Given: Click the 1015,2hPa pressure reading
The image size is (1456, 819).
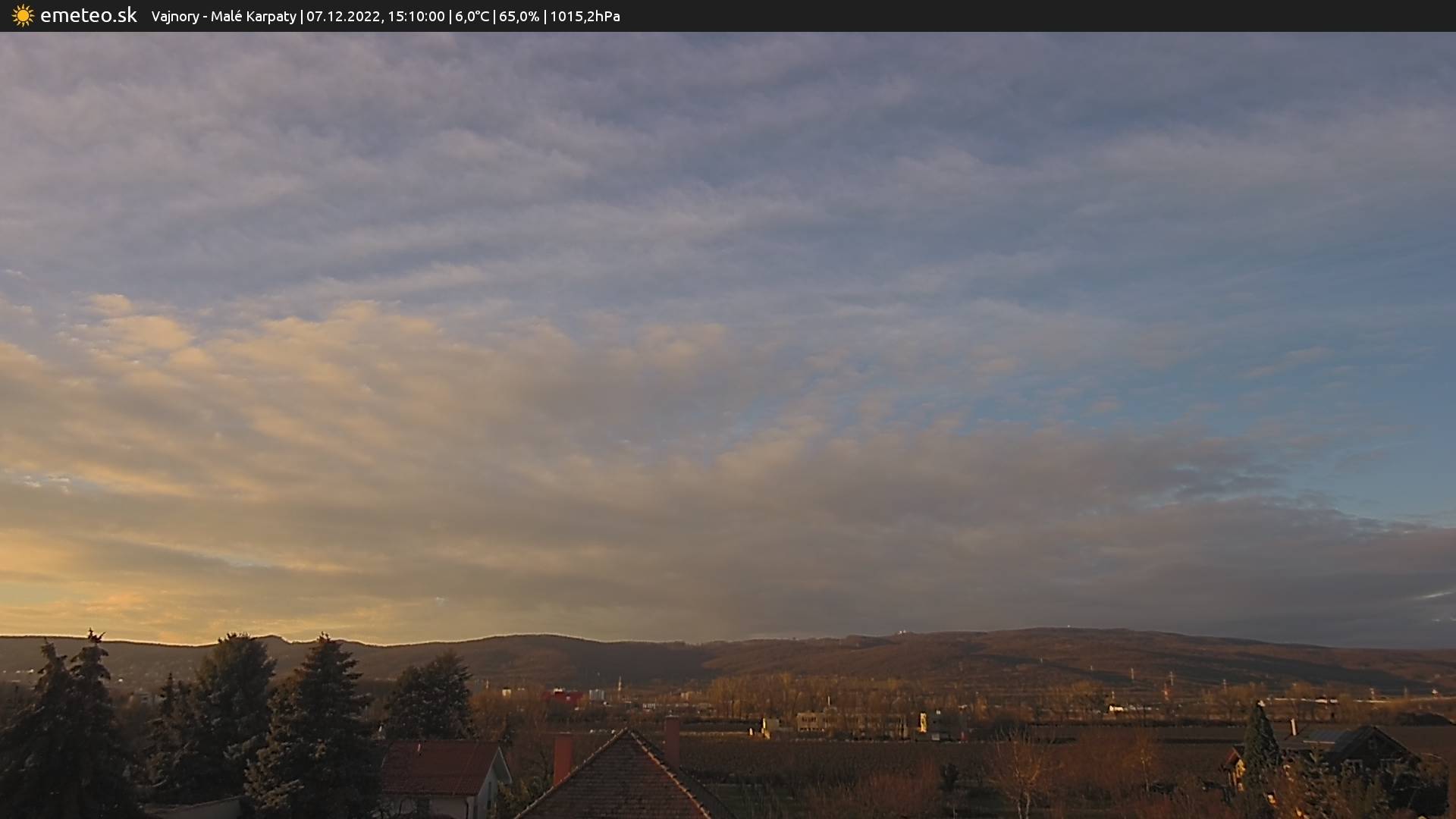Looking at the screenshot, I should (585, 16).
